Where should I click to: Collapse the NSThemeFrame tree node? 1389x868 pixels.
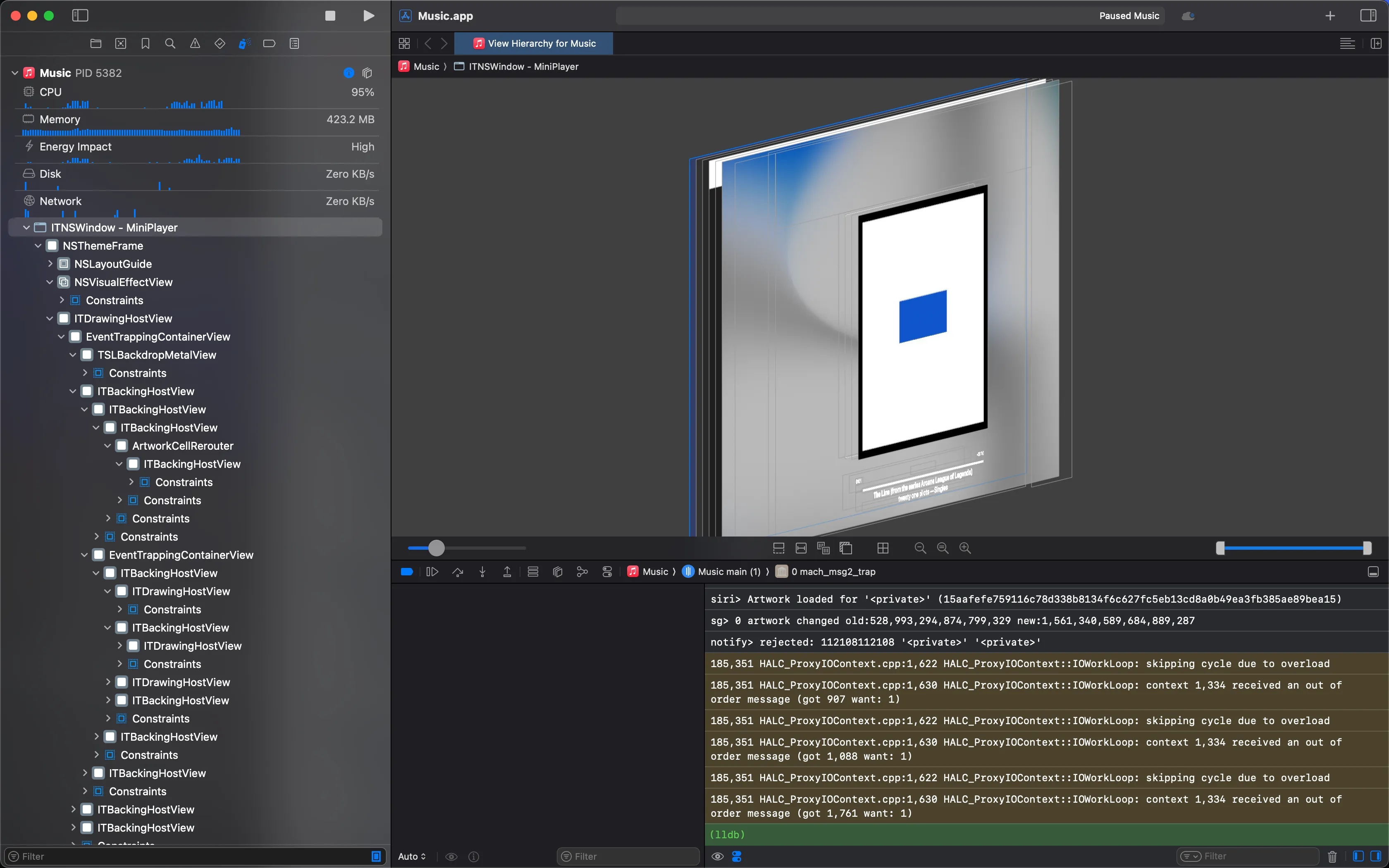(38, 246)
